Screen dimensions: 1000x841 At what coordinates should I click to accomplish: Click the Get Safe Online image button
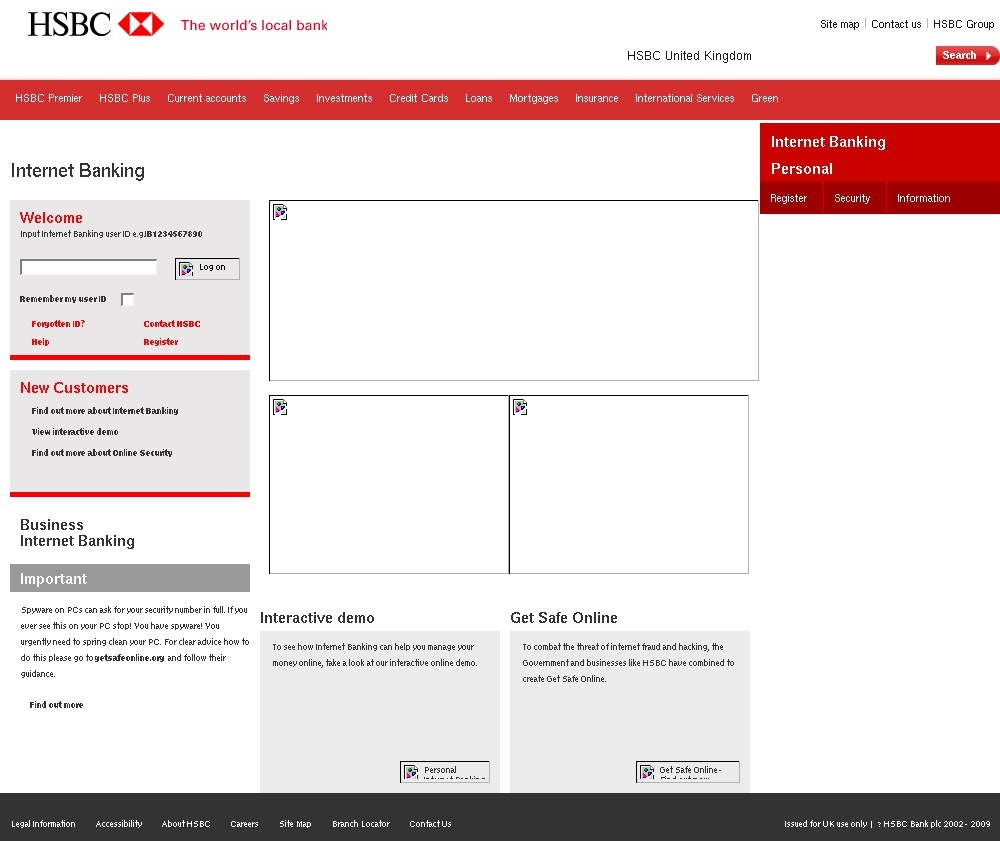(688, 772)
